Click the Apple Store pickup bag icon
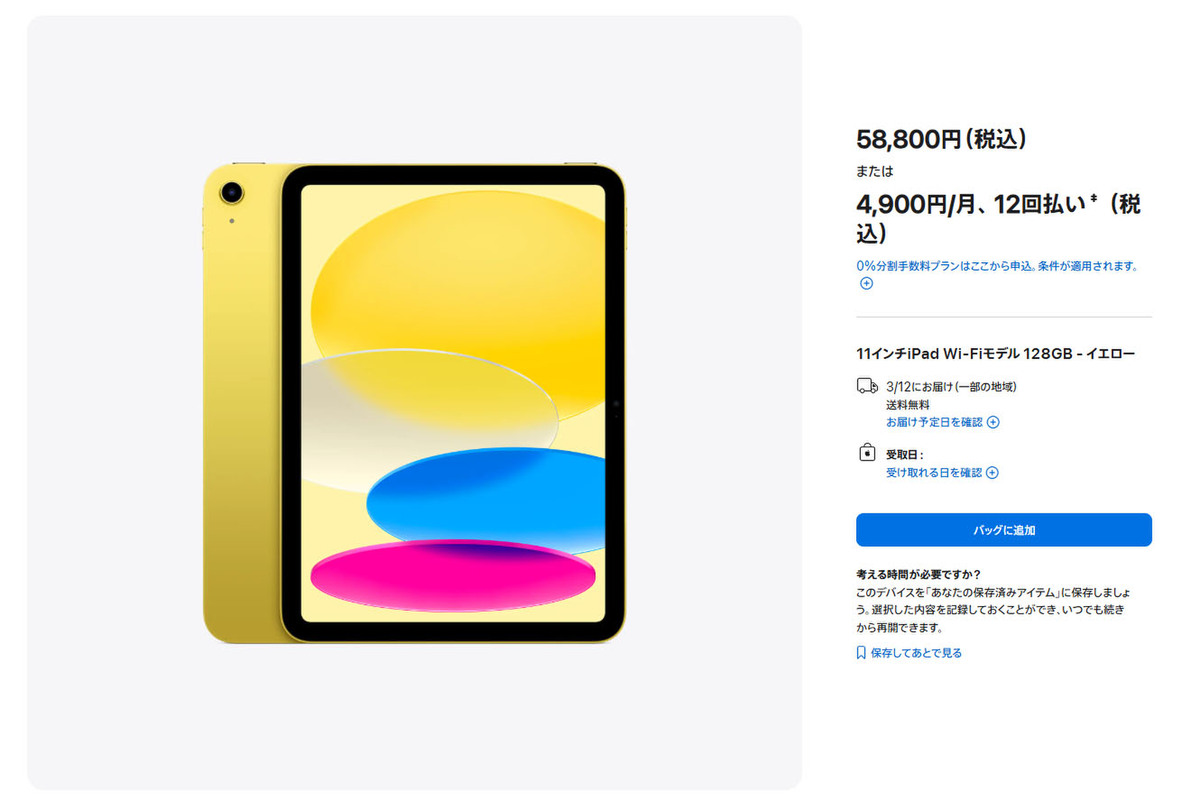The image size is (1200, 800). [866, 454]
